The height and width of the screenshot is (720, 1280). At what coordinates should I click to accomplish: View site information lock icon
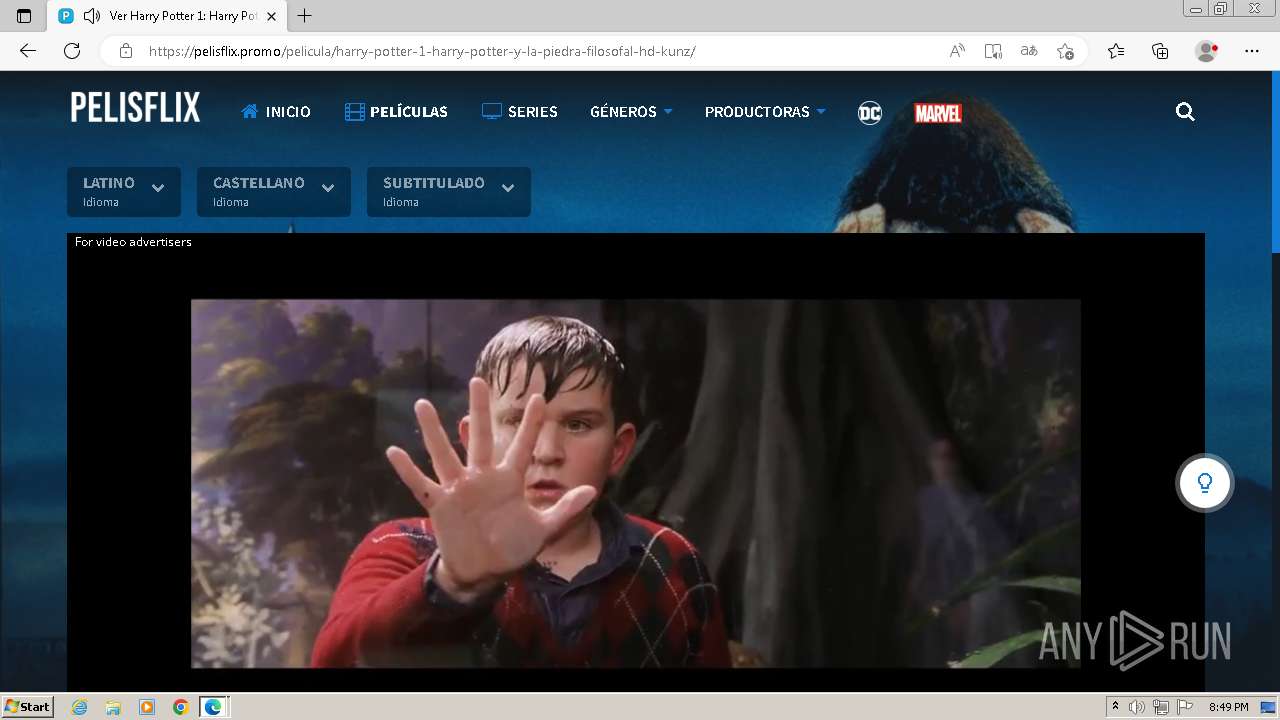point(125,51)
